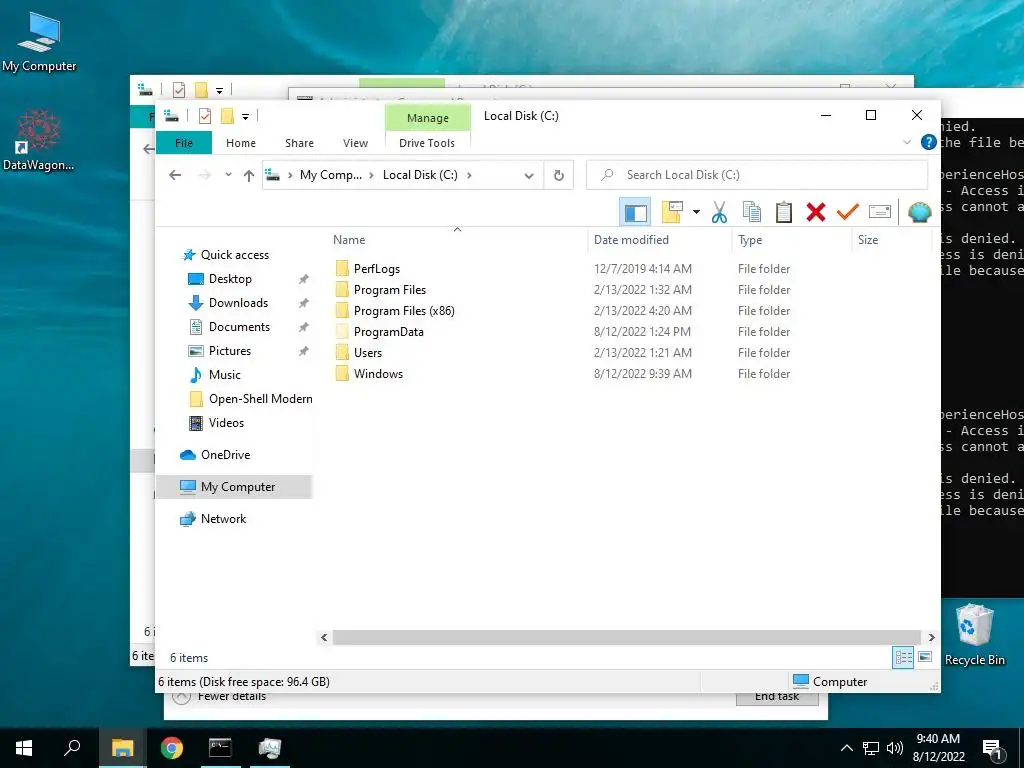Sort by the Name column header
This screenshot has width=1024, height=768.
pos(457,240)
